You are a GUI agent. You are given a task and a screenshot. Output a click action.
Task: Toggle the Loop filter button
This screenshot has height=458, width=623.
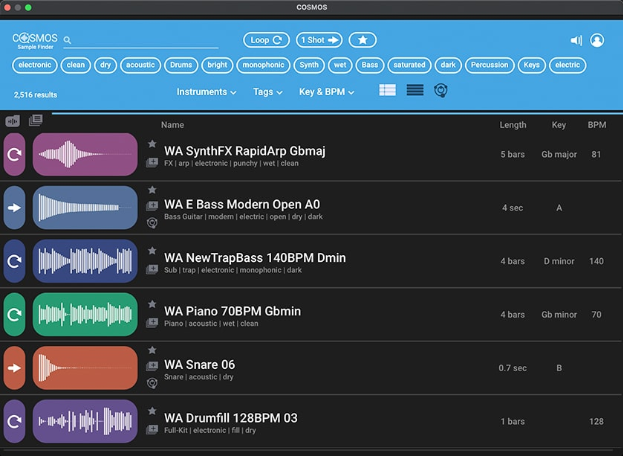tap(266, 40)
